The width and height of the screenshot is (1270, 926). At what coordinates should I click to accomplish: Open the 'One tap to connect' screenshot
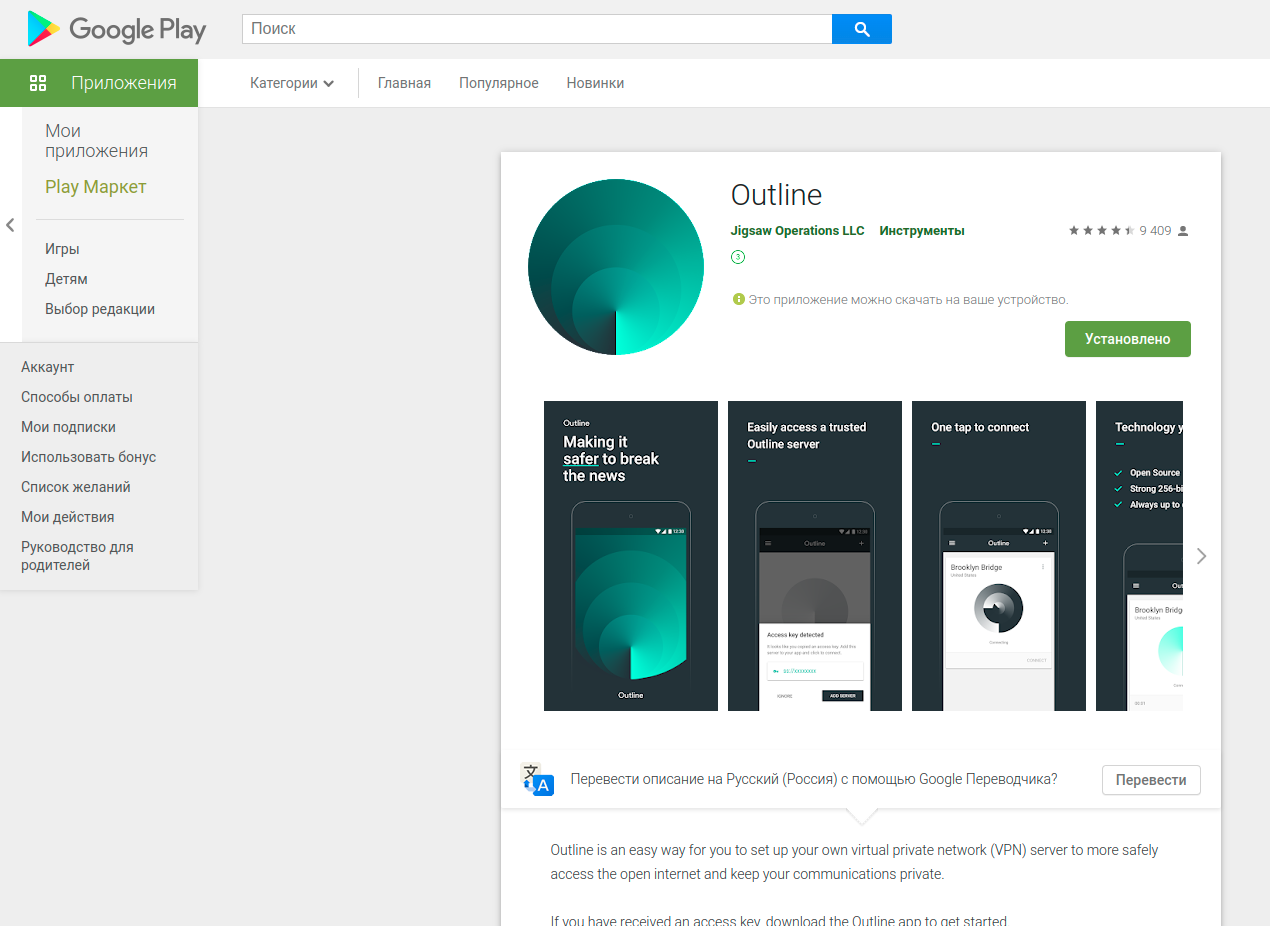(x=999, y=556)
